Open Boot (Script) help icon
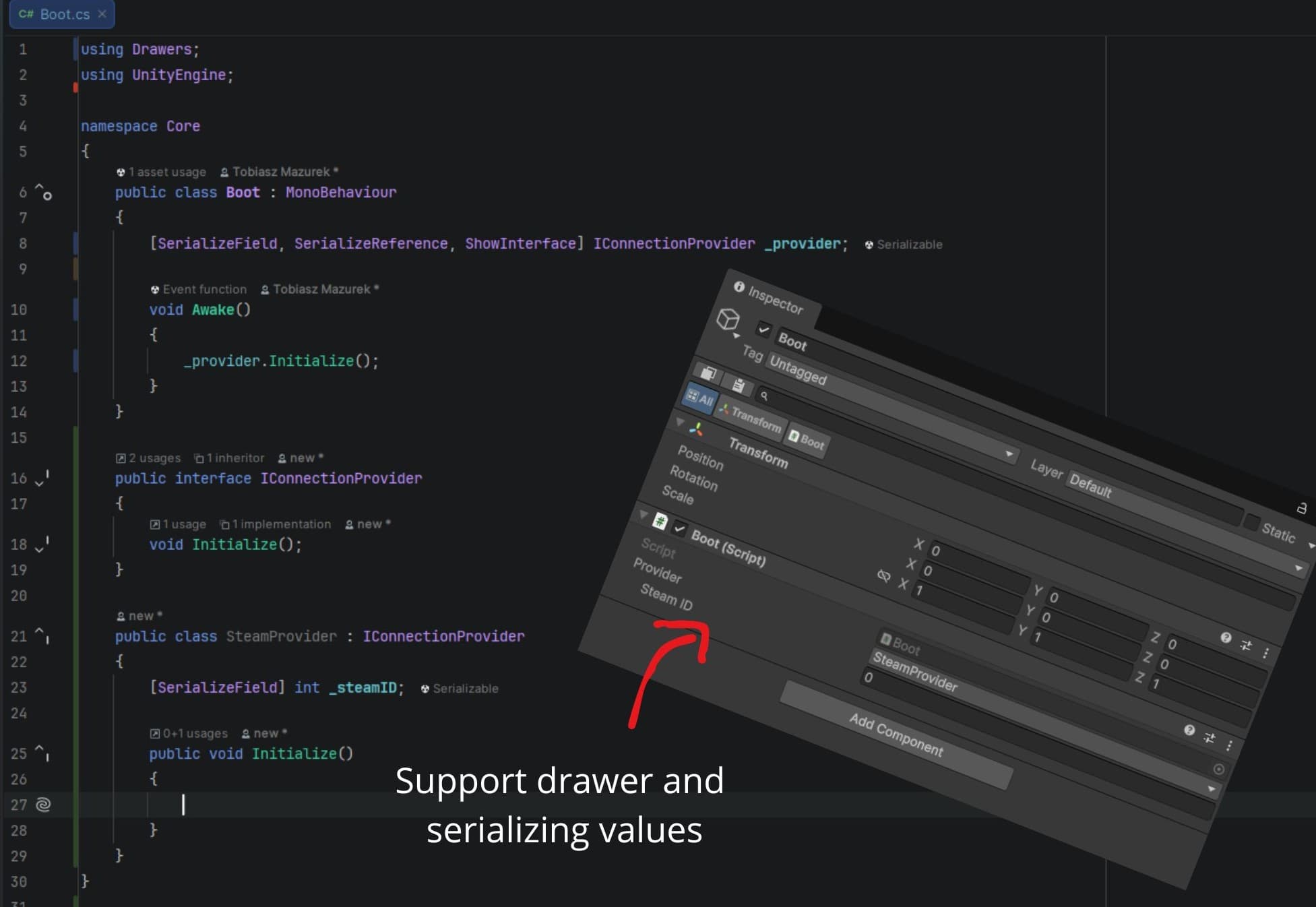 pos(1189,730)
